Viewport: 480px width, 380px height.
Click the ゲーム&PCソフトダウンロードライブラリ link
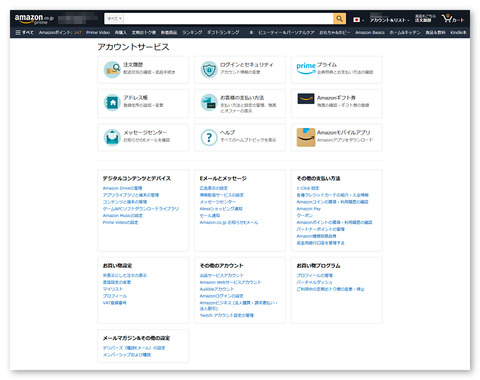point(141,209)
